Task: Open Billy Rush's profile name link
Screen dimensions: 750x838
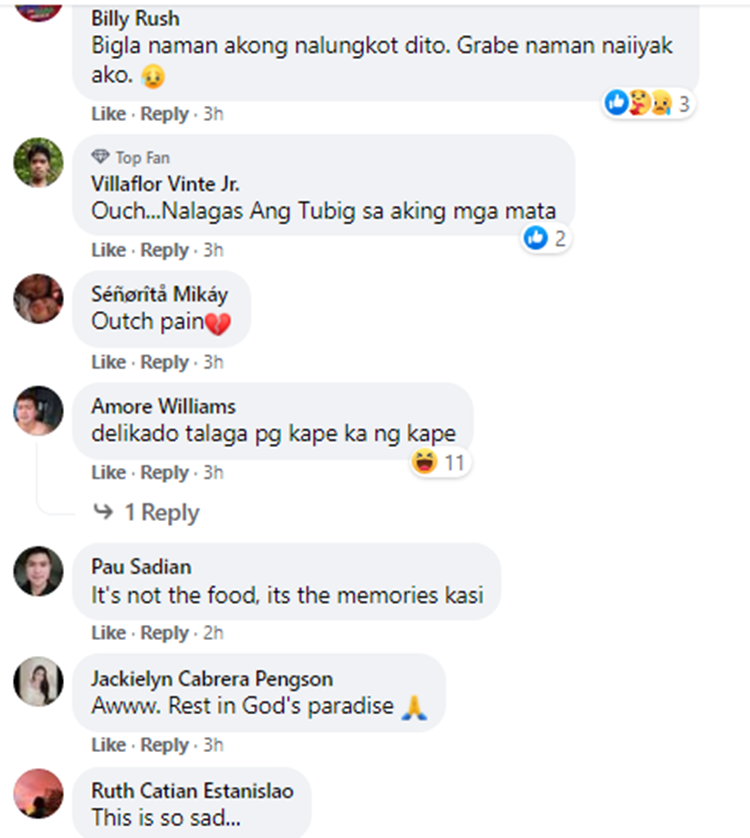Action: pyautogui.click(x=135, y=19)
